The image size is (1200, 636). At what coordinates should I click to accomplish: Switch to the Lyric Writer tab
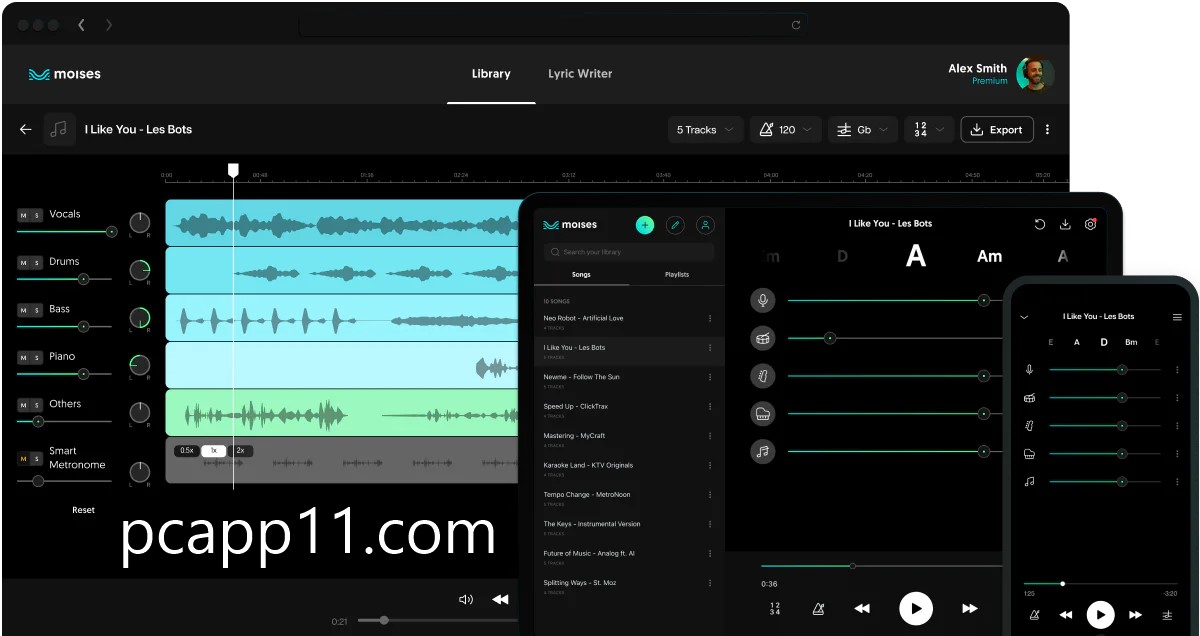click(580, 74)
